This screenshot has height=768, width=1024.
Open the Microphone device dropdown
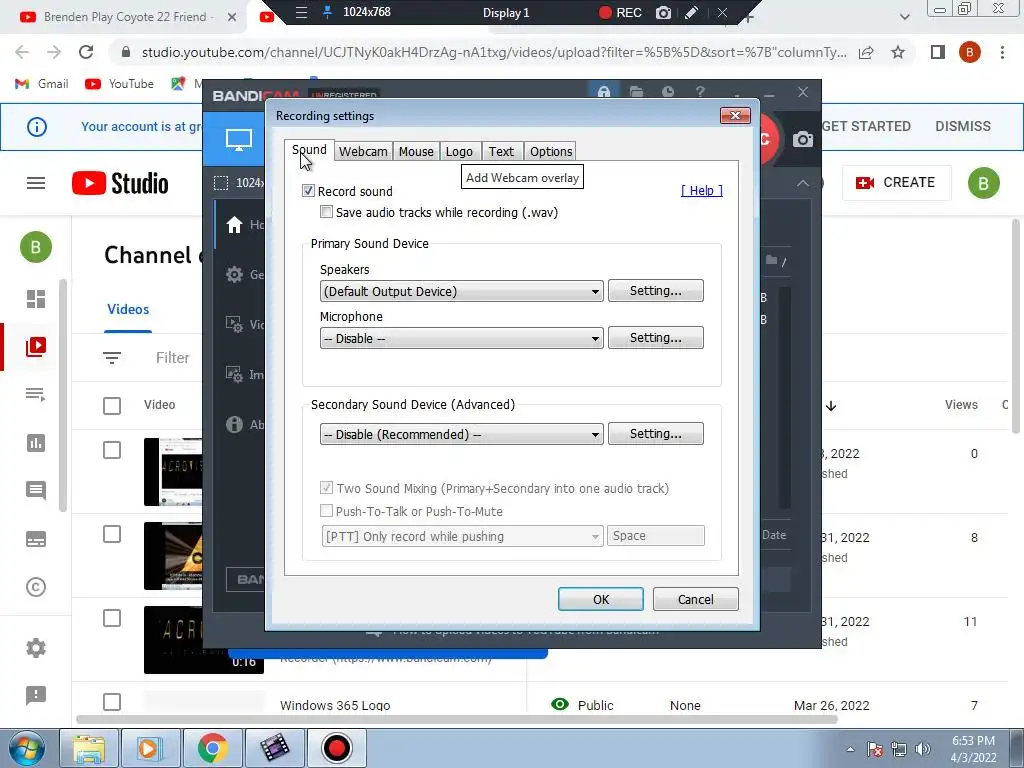click(461, 338)
